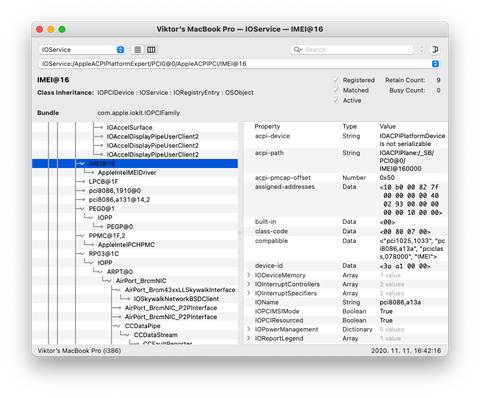The width and height of the screenshot is (480, 398).
Task: Select the pci8086,a131@14,2 entry
Action: pyautogui.click(x=119, y=200)
